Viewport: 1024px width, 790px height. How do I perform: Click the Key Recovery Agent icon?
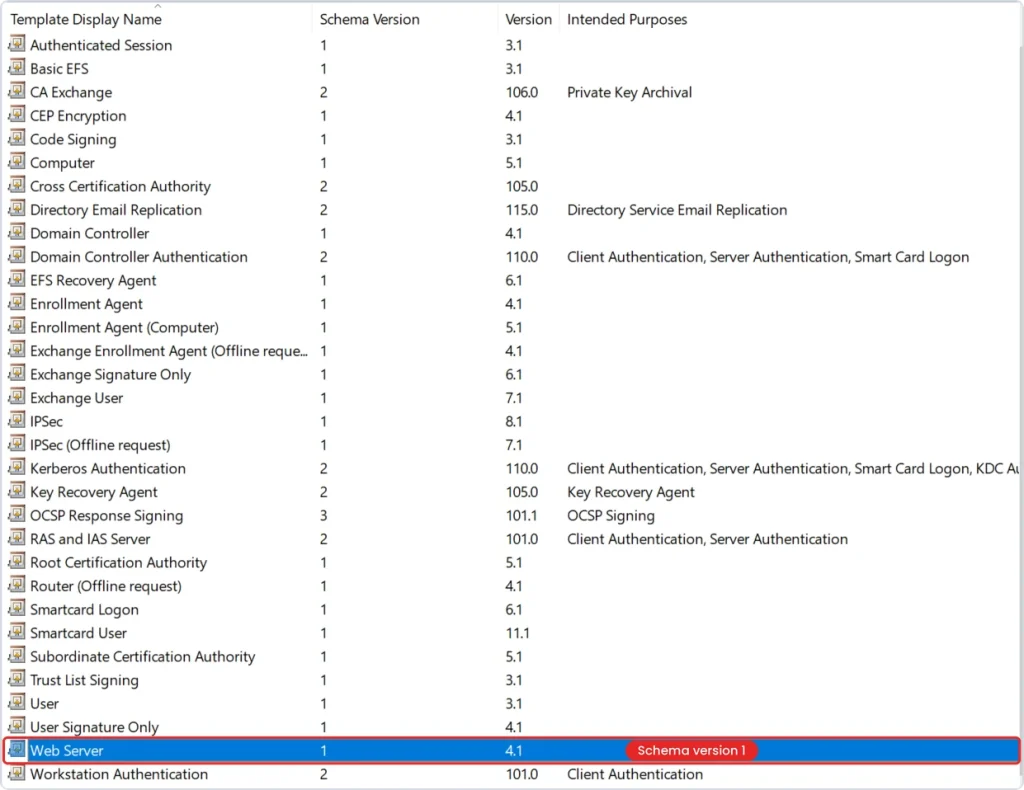coord(16,491)
